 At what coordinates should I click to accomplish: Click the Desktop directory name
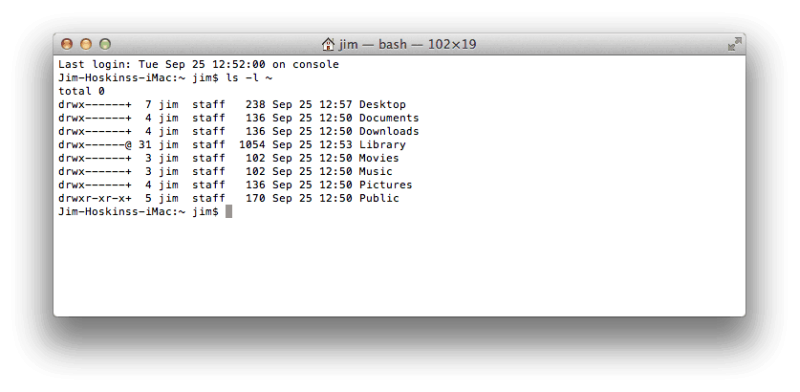pos(382,105)
